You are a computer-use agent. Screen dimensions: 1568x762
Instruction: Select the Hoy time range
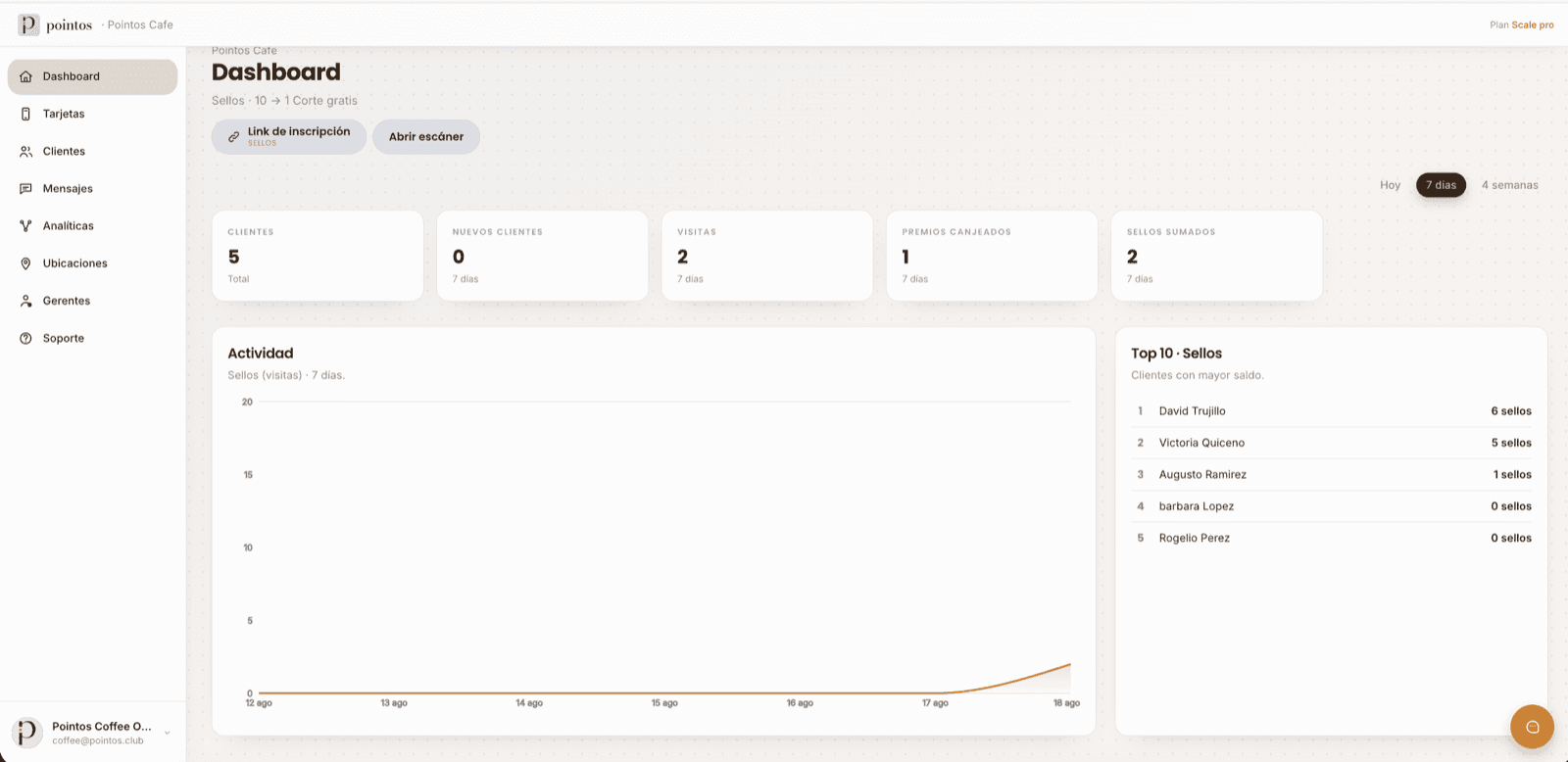1390,185
